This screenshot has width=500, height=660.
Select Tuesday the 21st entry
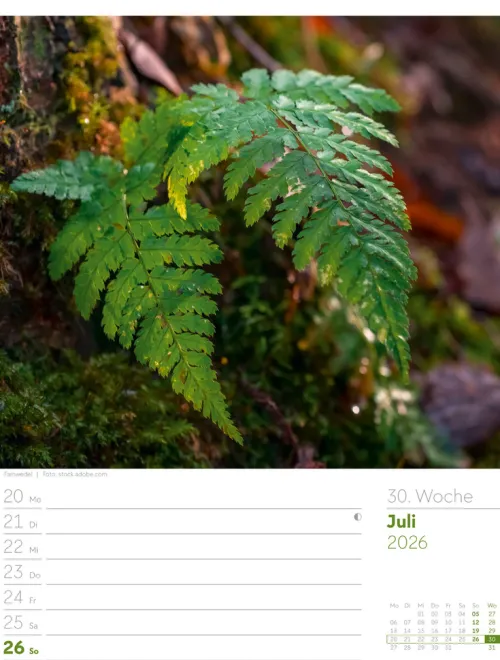click(182, 522)
